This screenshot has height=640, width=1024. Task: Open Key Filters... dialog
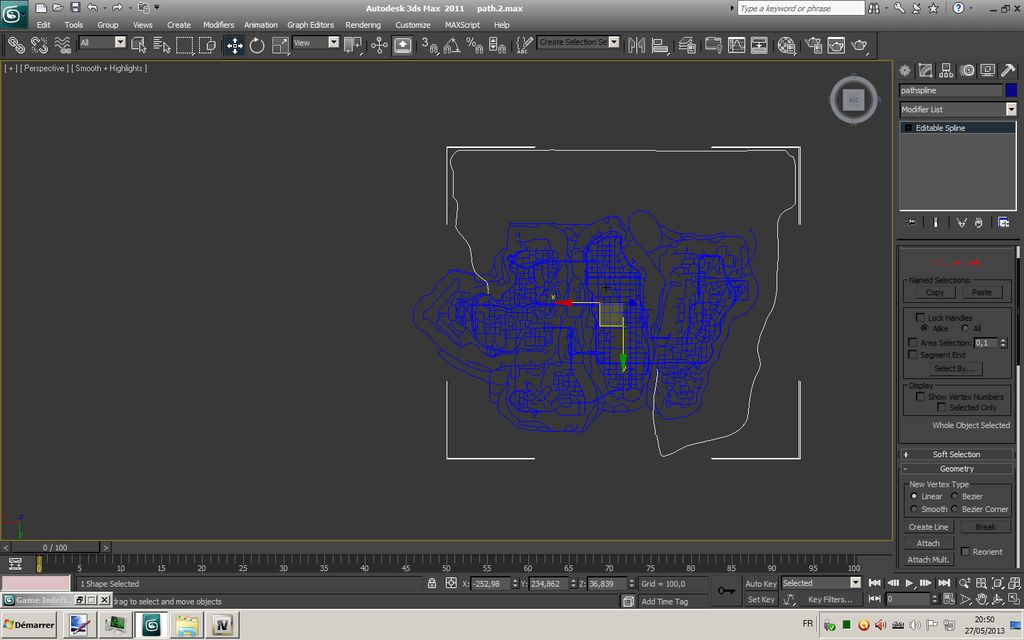tap(830, 599)
